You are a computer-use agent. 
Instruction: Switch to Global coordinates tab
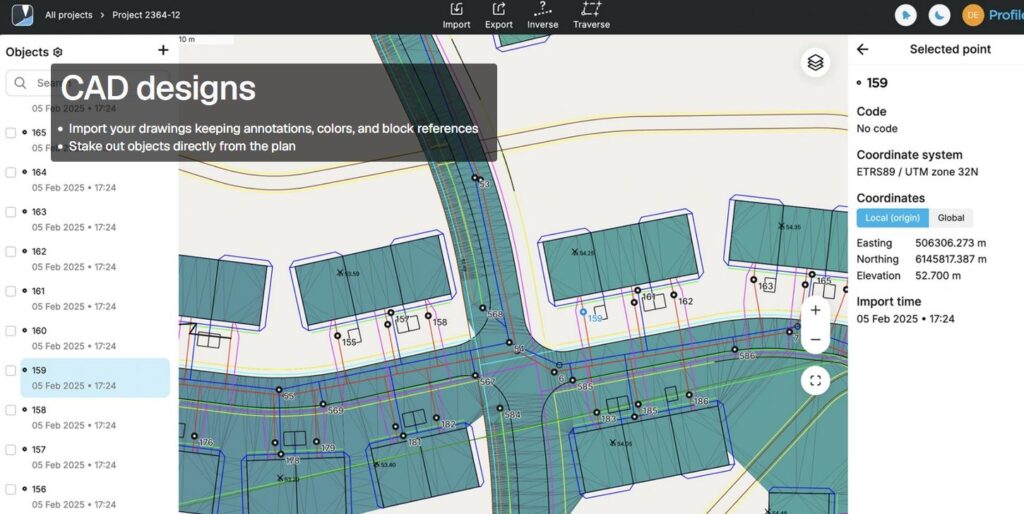tap(950, 218)
